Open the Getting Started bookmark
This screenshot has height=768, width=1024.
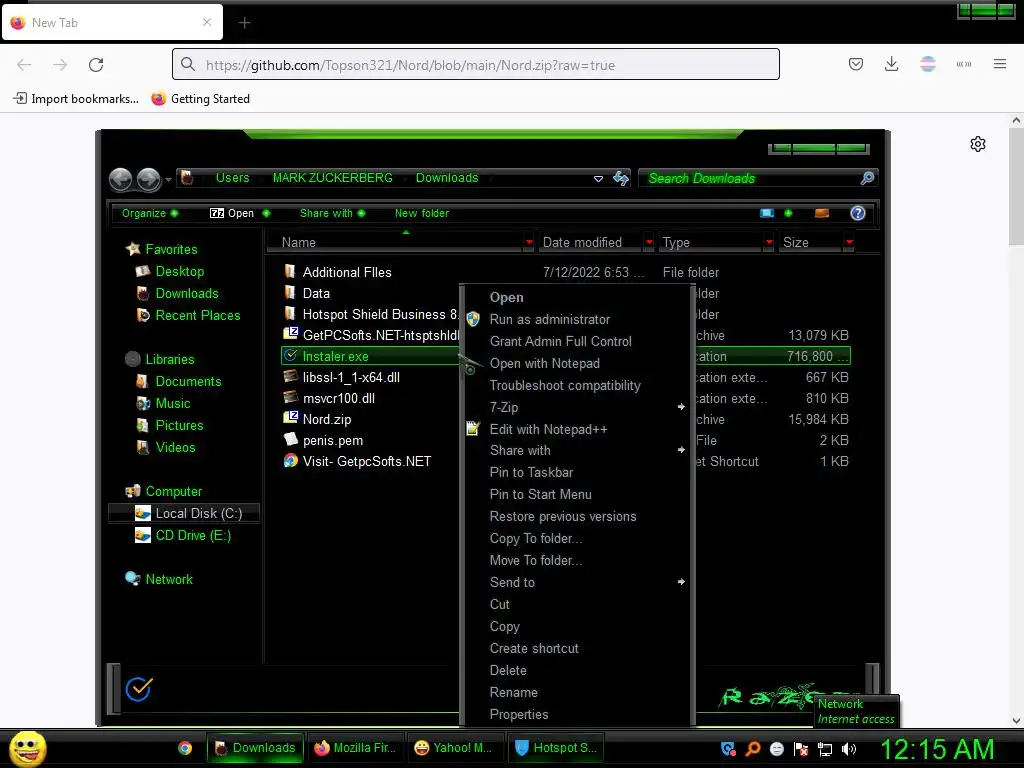(x=200, y=99)
